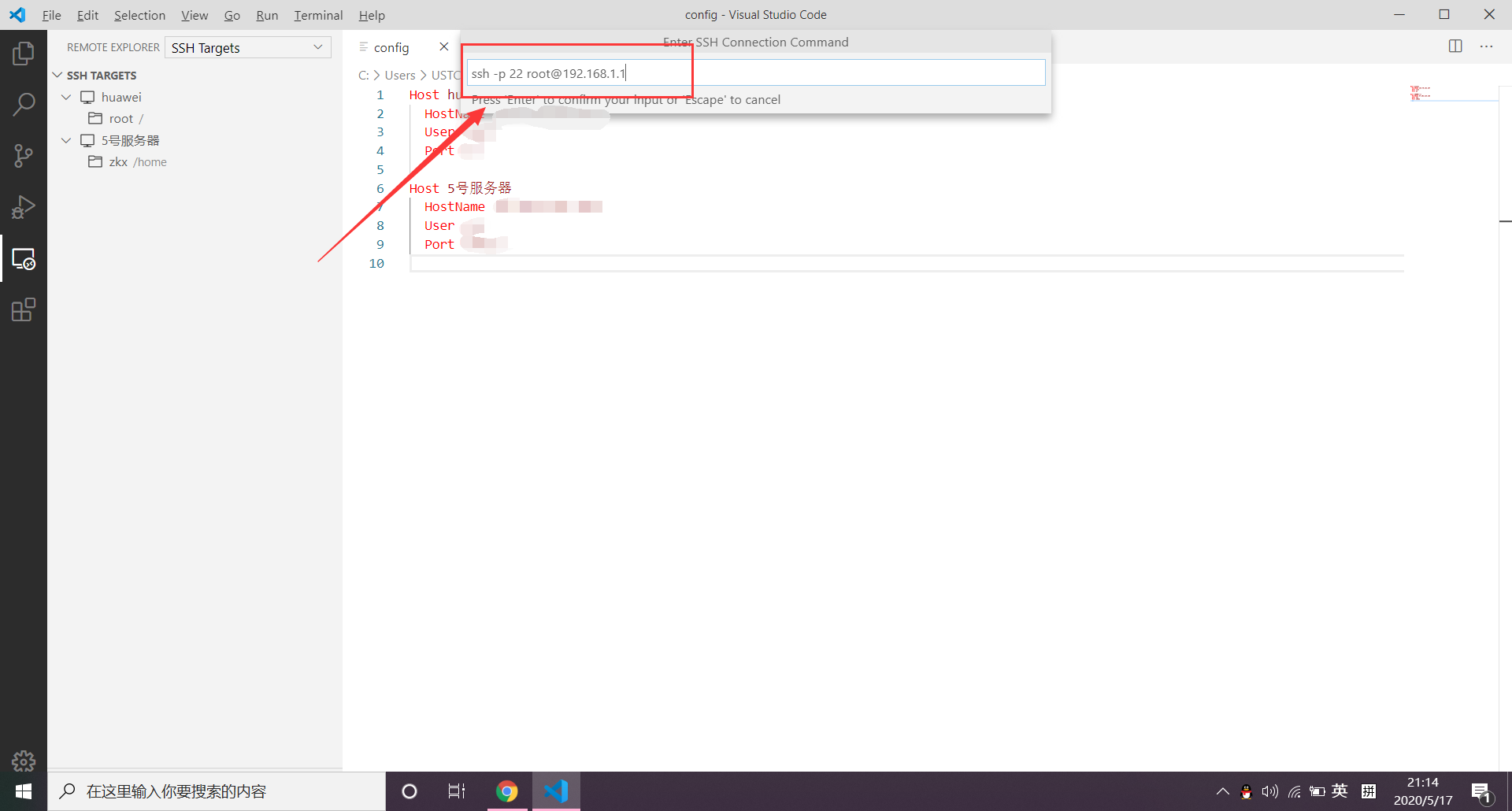The height and width of the screenshot is (811, 1512).
Task: Click the REMOTE EXPLORER panel title
Action: pos(113,47)
